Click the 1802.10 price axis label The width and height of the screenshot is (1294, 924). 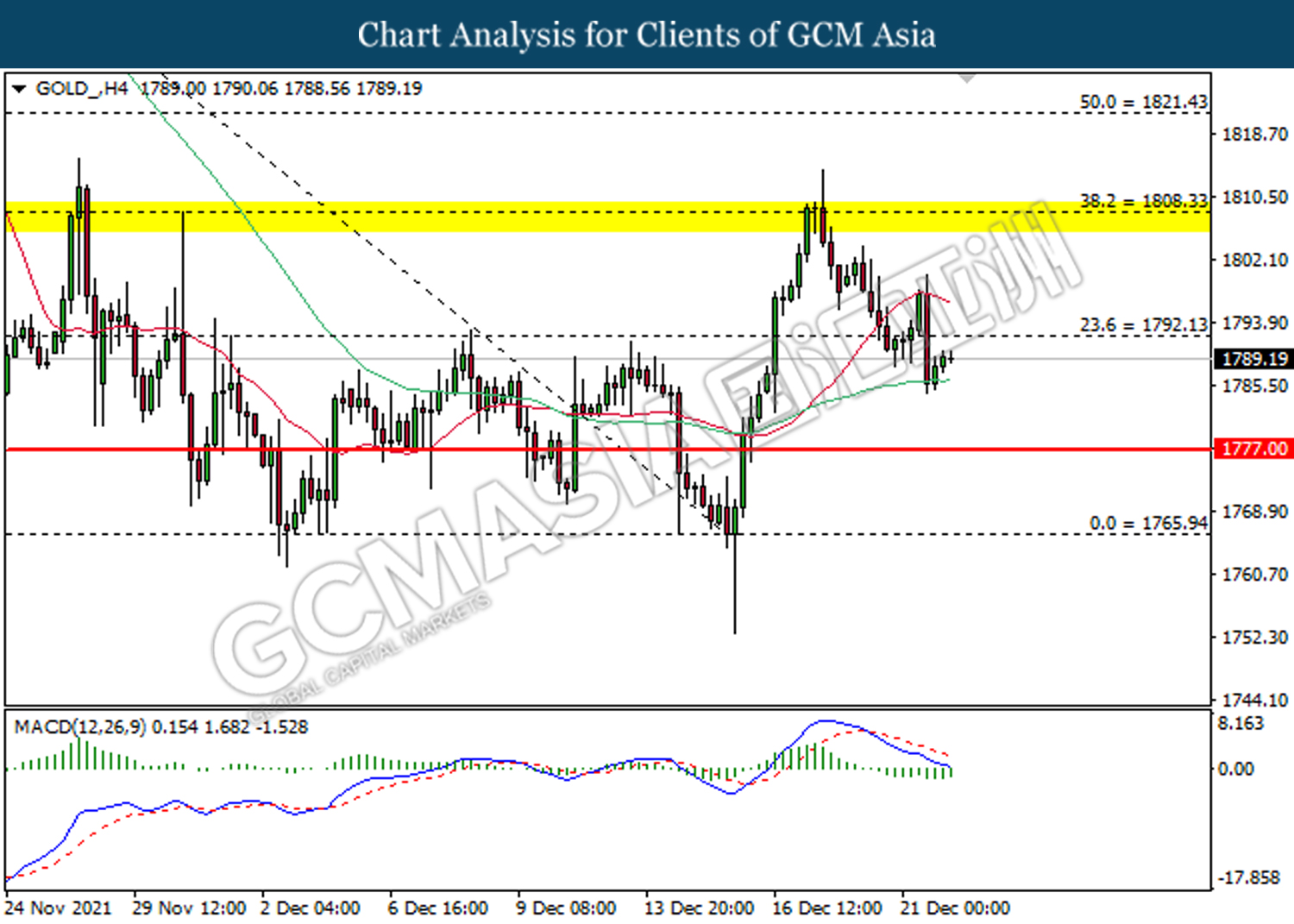pyautogui.click(x=1254, y=260)
